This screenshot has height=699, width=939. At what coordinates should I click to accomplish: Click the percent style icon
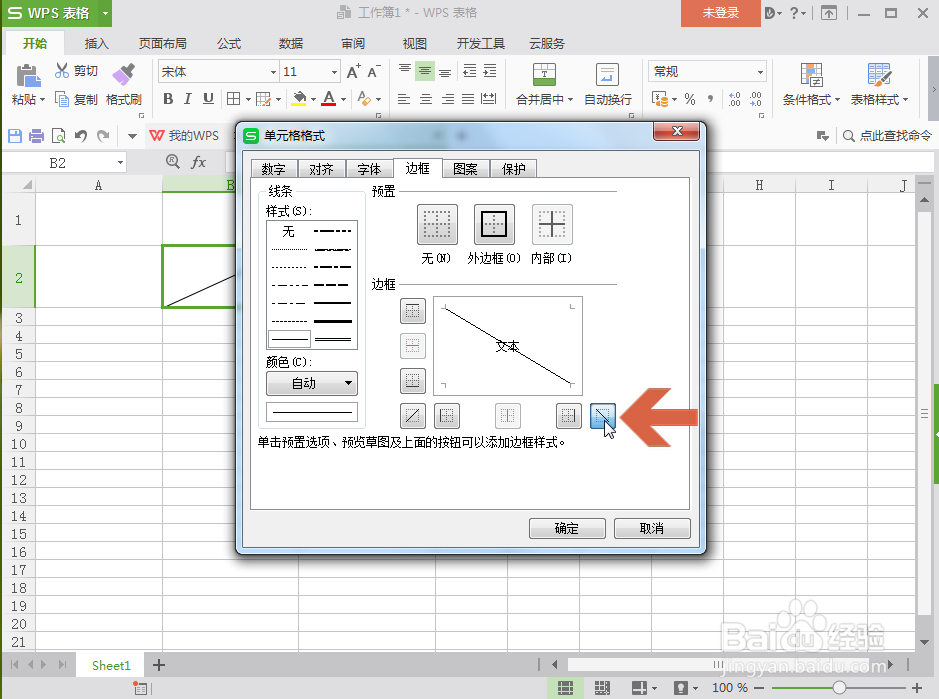click(690, 99)
